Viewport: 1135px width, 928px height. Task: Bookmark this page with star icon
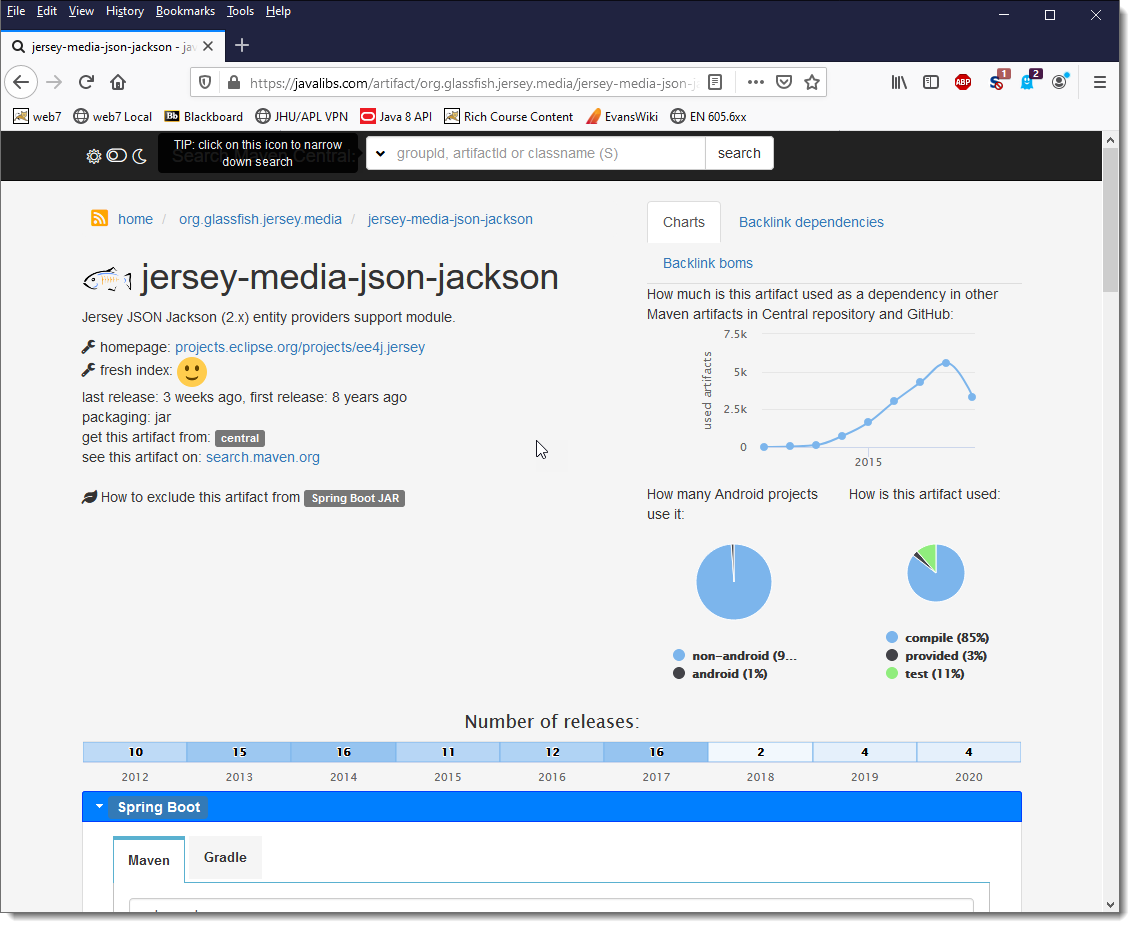(812, 83)
